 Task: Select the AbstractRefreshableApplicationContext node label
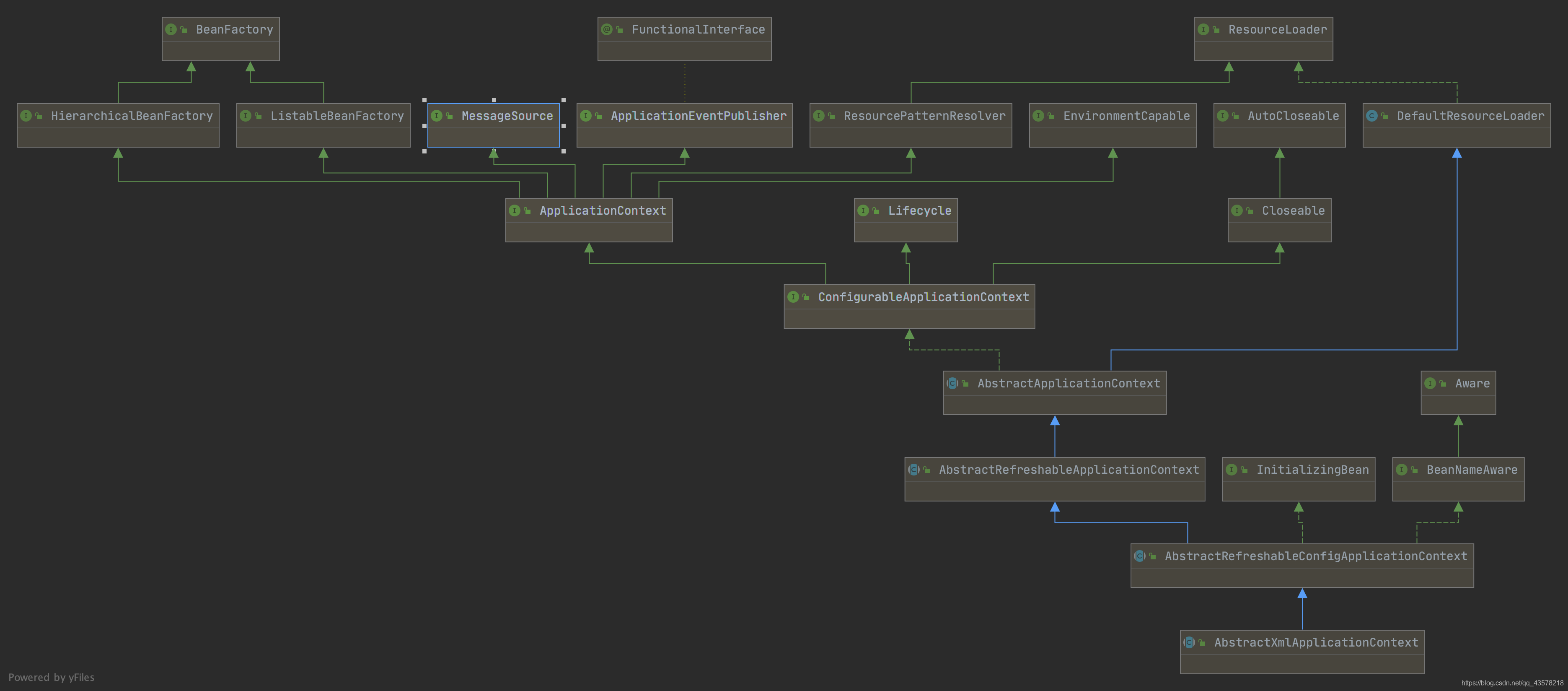(x=1069, y=470)
